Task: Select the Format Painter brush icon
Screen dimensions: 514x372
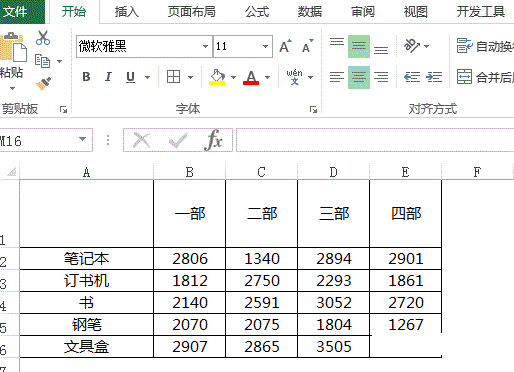Action: 43,83
